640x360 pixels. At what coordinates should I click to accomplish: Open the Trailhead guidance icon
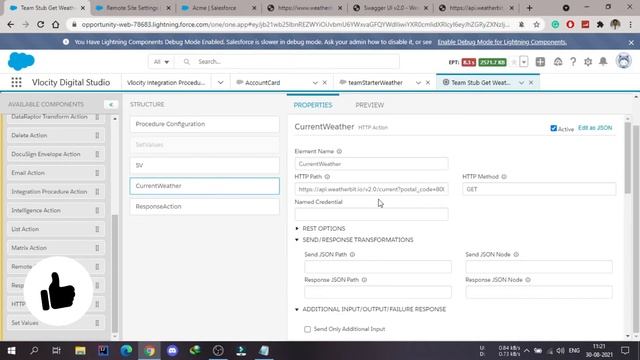pos(558,62)
